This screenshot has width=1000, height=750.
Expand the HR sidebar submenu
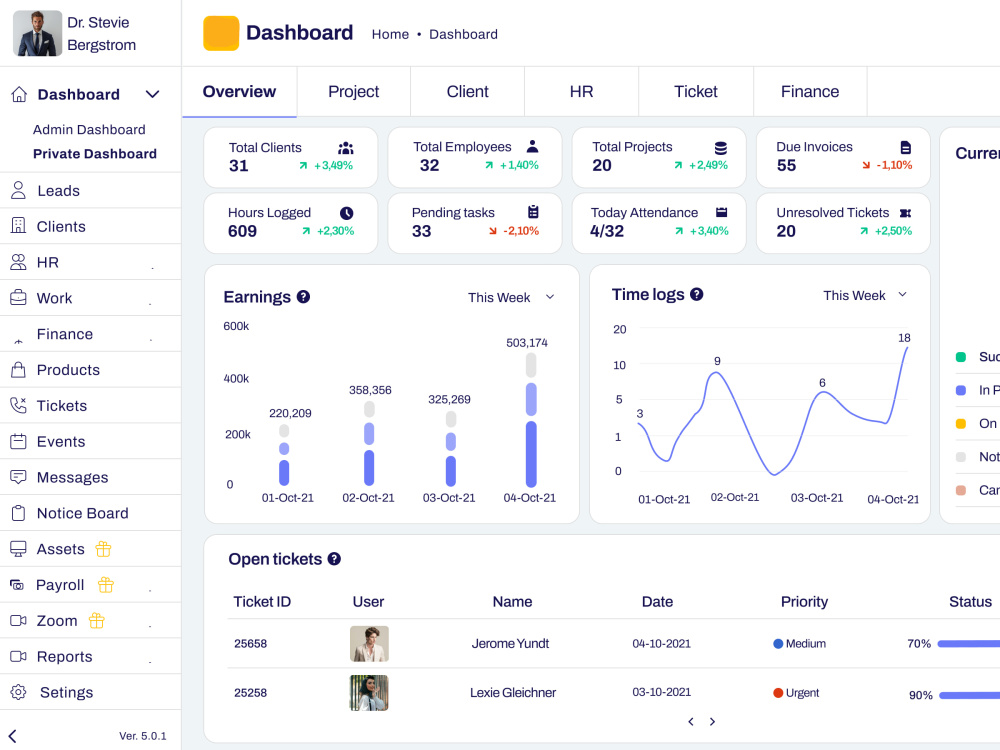point(152,268)
